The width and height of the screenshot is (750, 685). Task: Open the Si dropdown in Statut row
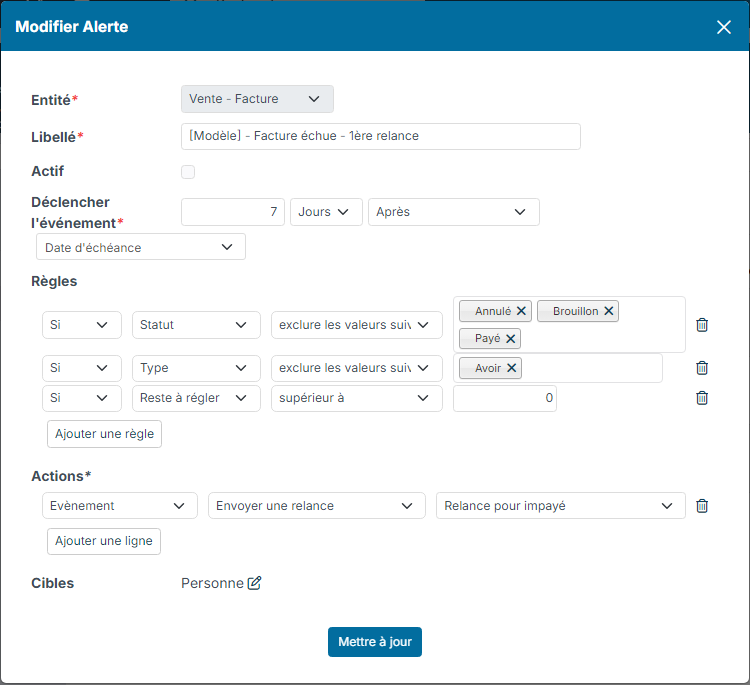[82, 325]
